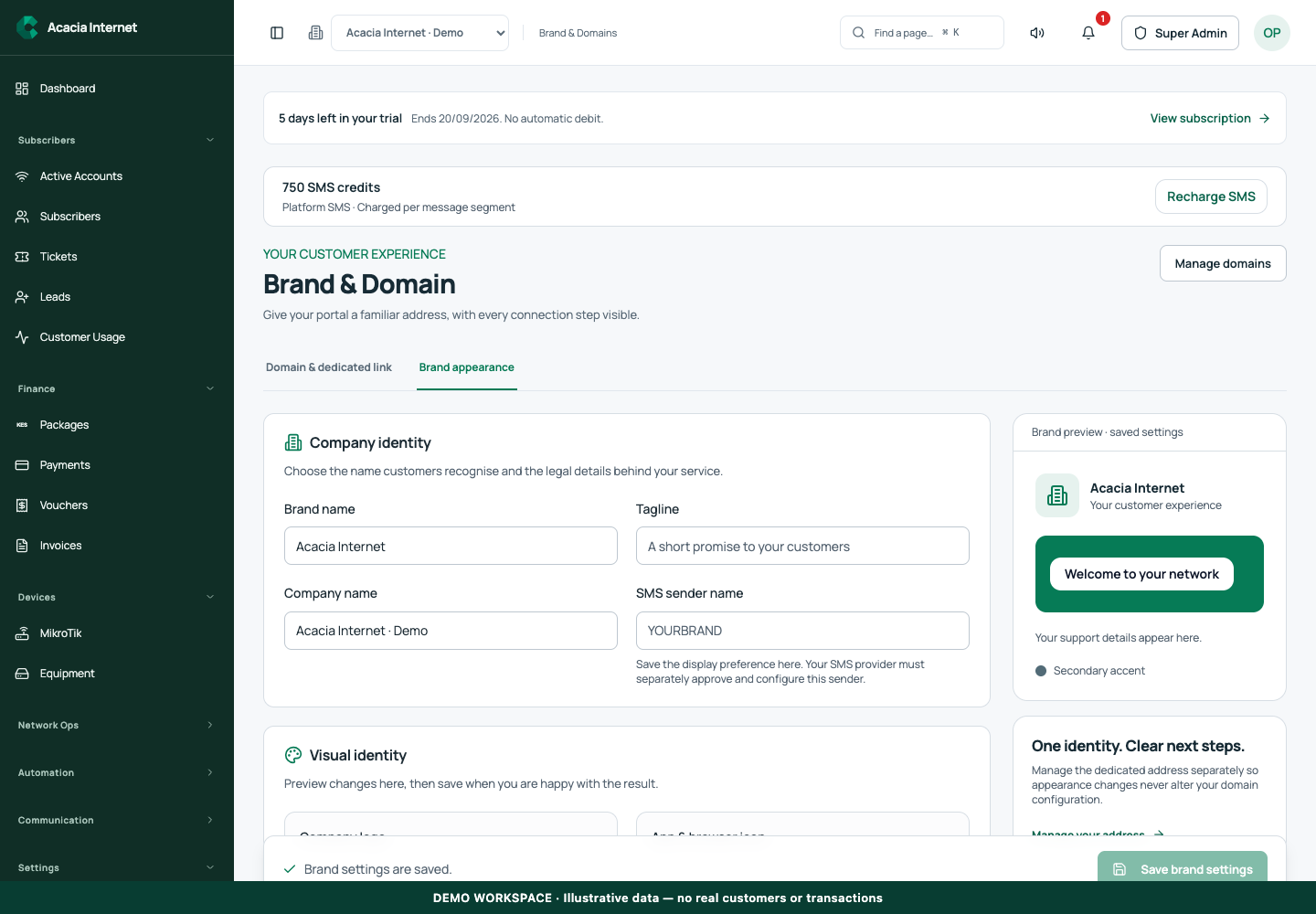Open MikroTik devices page
This screenshot has height=914, width=1316.
[x=117, y=633]
